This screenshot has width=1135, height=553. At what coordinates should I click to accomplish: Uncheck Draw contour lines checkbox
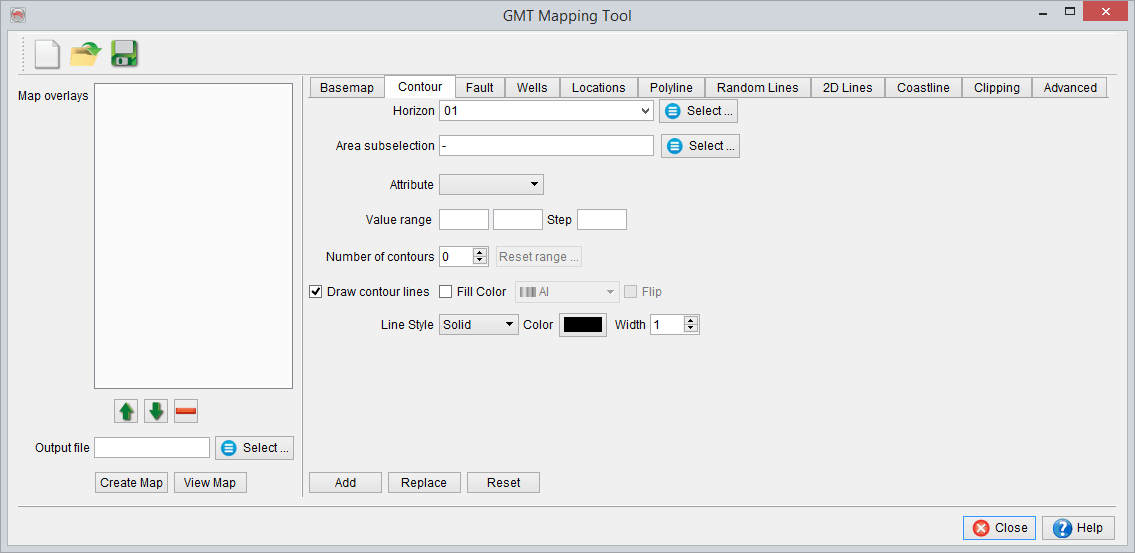316,292
